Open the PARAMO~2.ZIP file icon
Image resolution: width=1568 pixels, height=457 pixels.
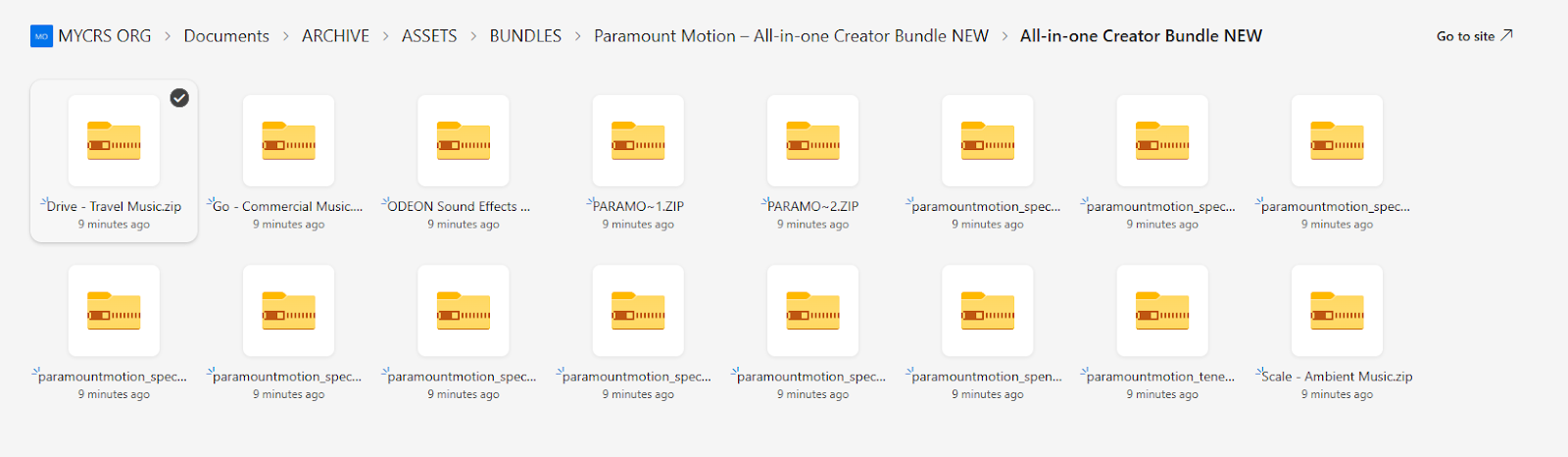click(x=812, y=141)
